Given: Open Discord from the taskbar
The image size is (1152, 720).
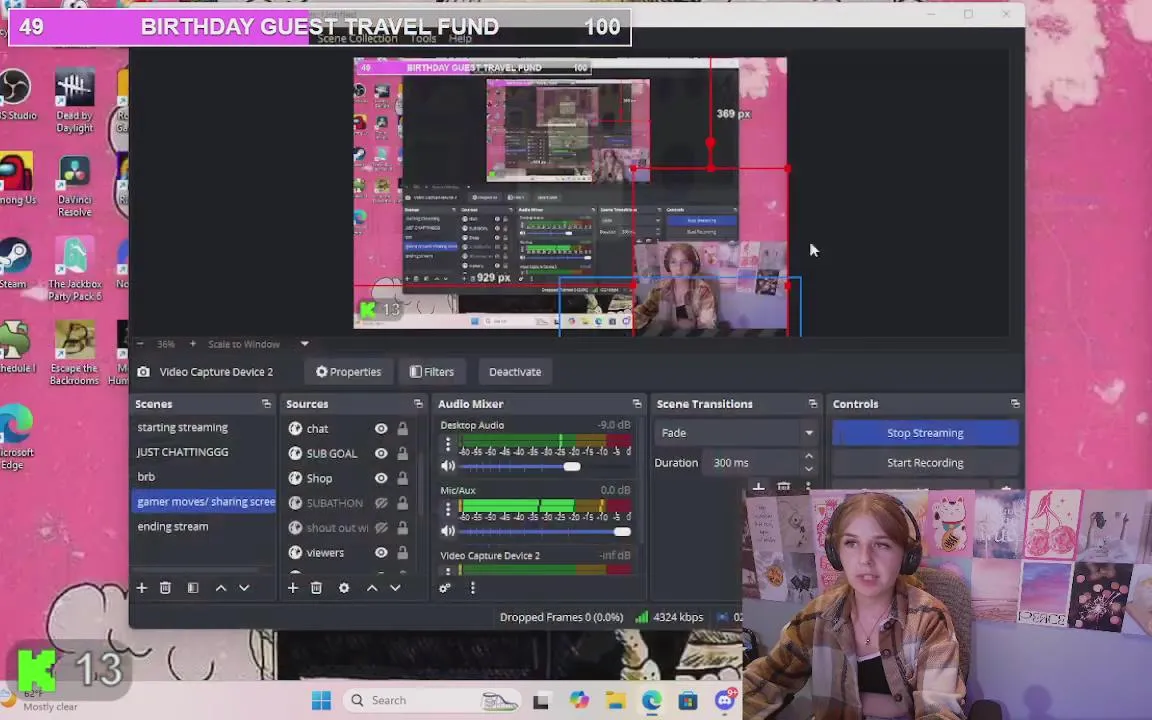Looking at the screenshot, I should [726, 699].
